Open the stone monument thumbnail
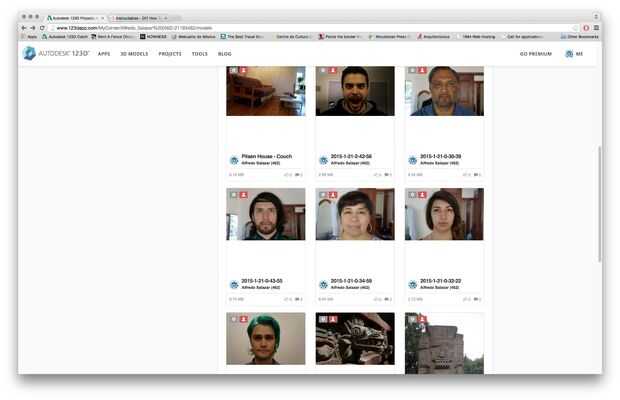The width and height of the screenshot is (620, 400). coord(444,343)
